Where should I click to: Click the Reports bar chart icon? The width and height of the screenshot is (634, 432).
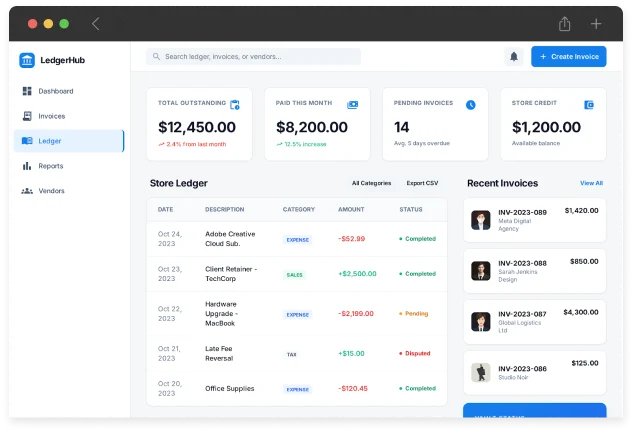[x=27, y=166]
